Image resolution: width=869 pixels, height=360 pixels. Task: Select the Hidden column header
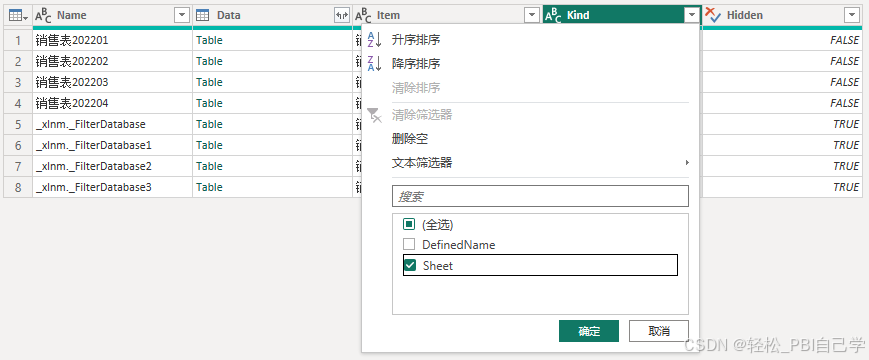[782, 16]
